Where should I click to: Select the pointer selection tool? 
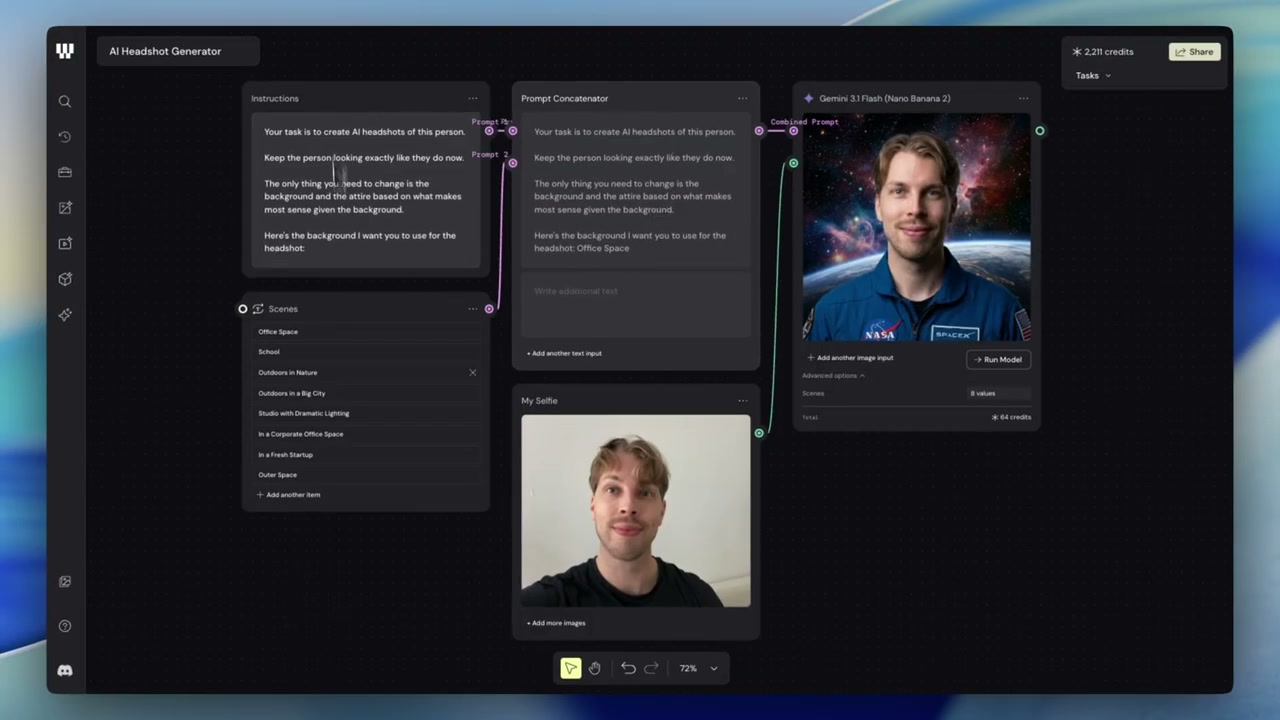click(x=570, y=668)
